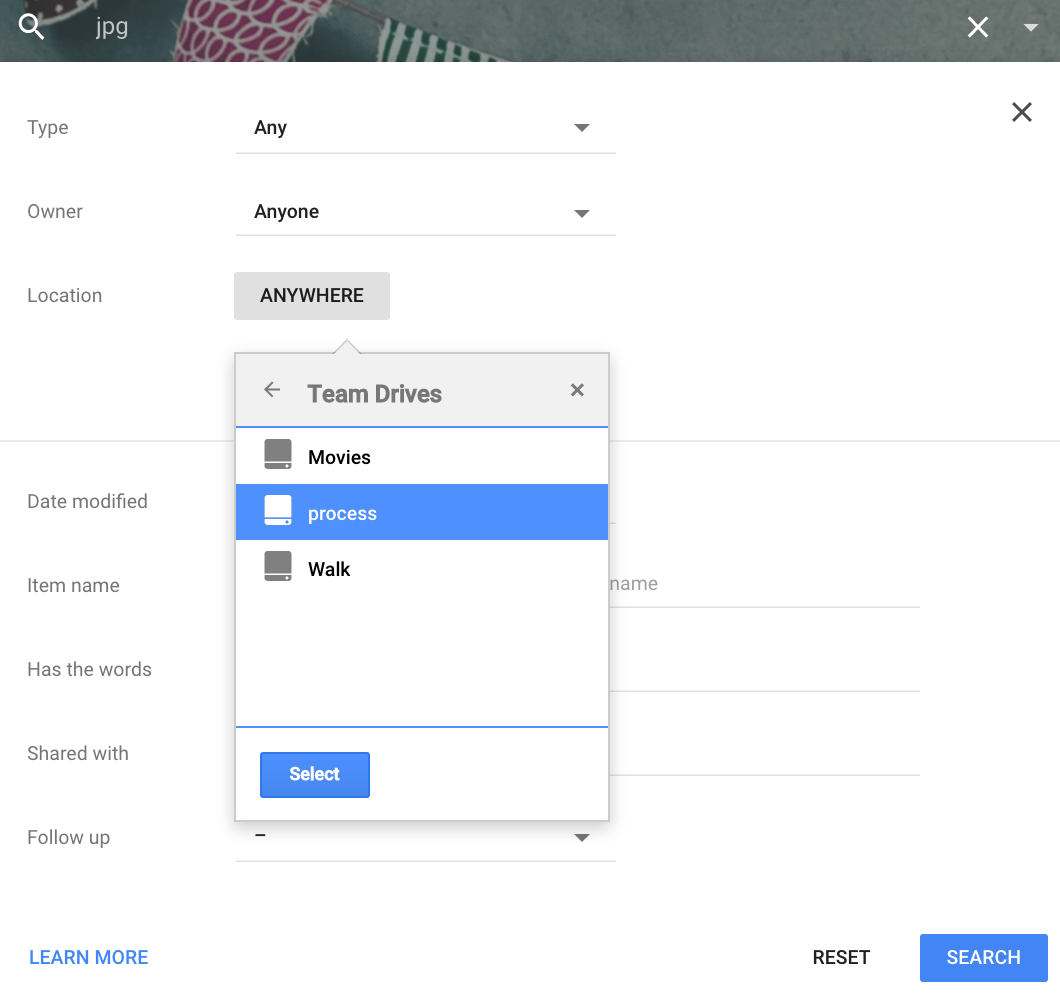
Task: Click the RESET button
Action: tap(840, 957)
